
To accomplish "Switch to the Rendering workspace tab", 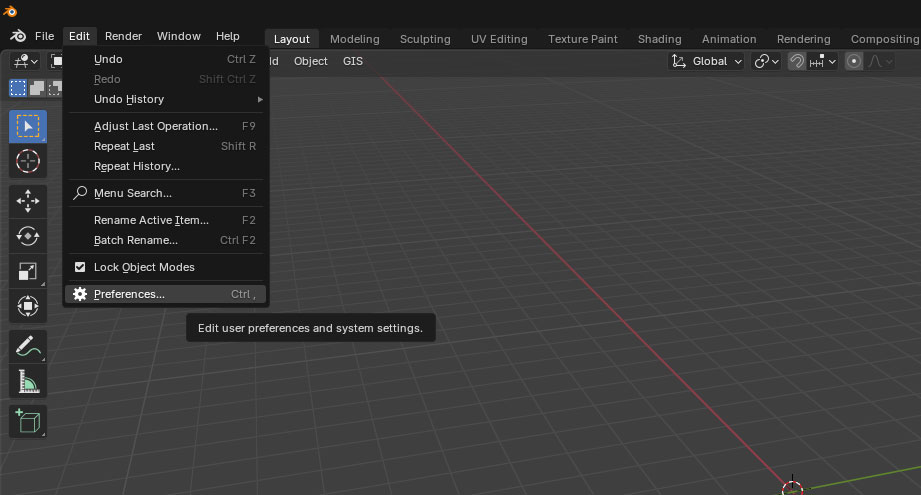I will tap(803, 39).
